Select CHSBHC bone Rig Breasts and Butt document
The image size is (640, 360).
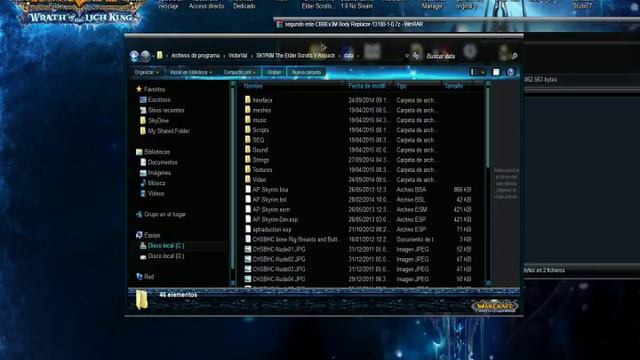pos(296,239)
